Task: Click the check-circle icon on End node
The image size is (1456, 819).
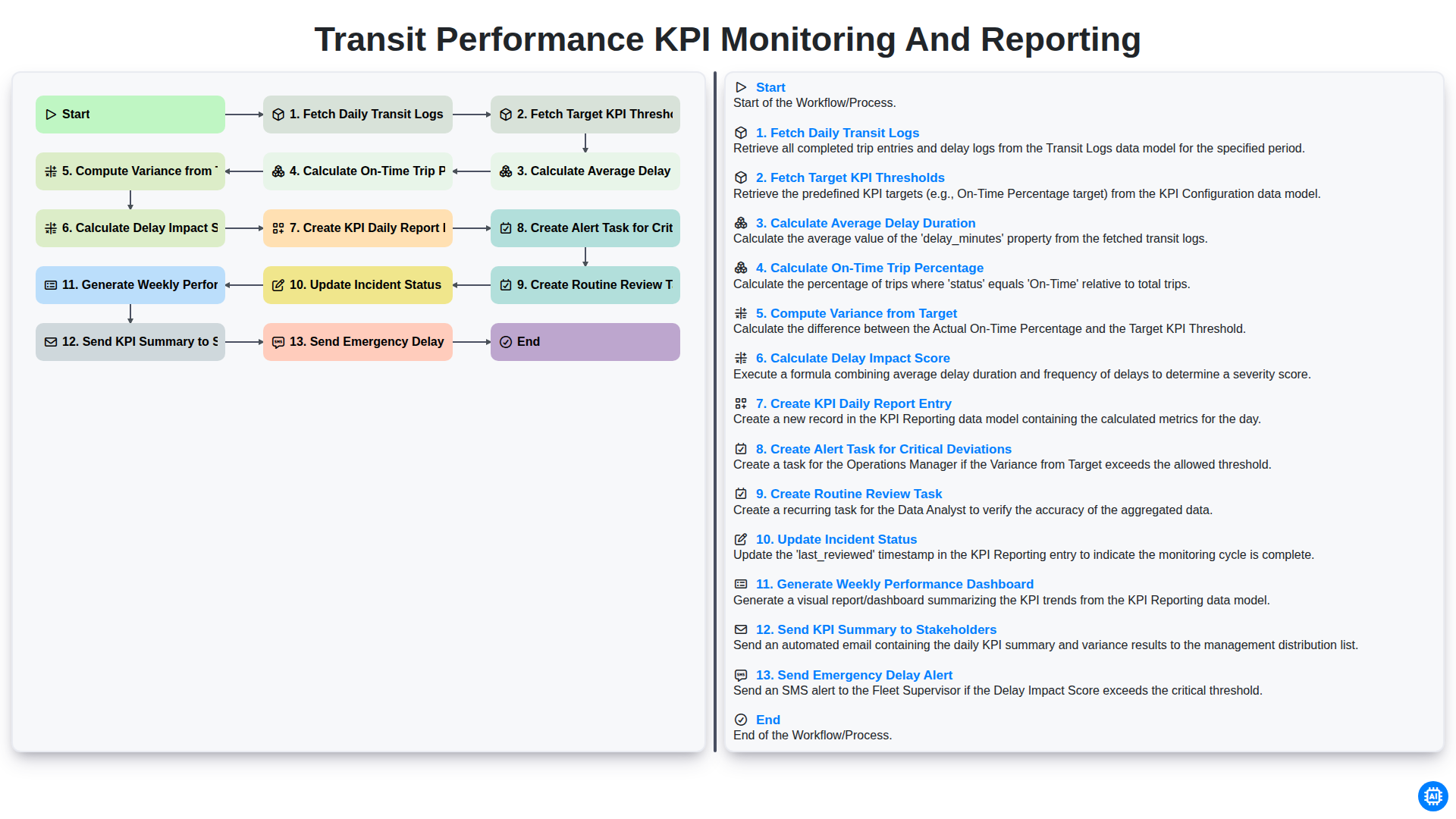Action: (506, 342)
